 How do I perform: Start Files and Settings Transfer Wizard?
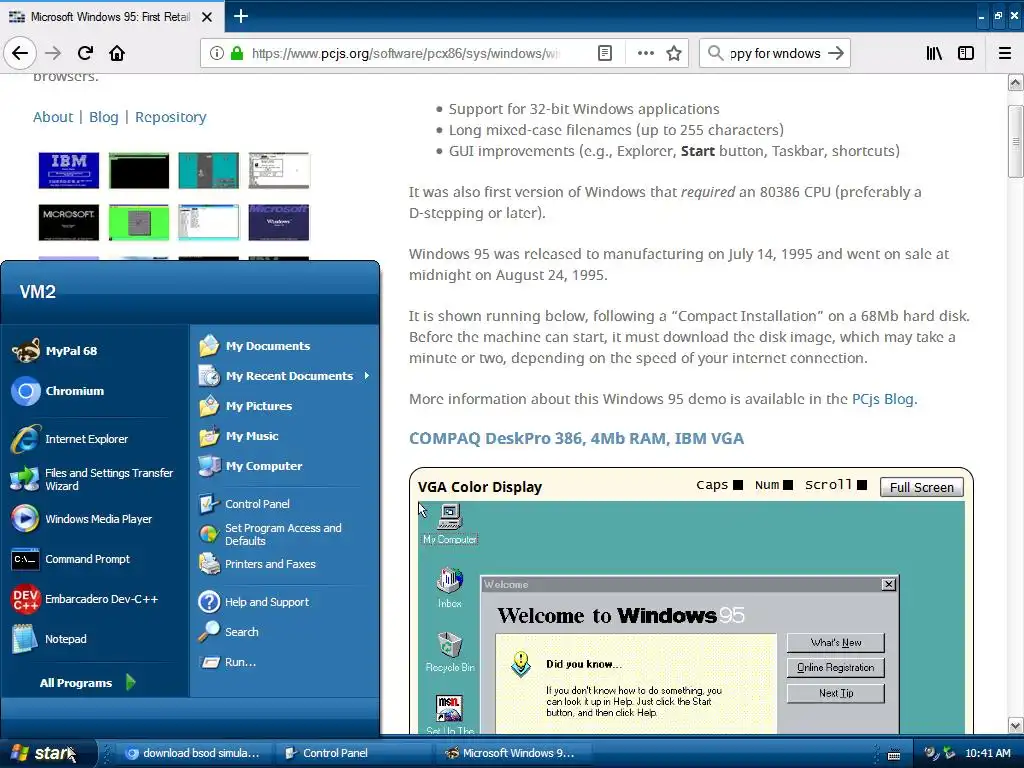pyautogui.click(x=95, y=479)
